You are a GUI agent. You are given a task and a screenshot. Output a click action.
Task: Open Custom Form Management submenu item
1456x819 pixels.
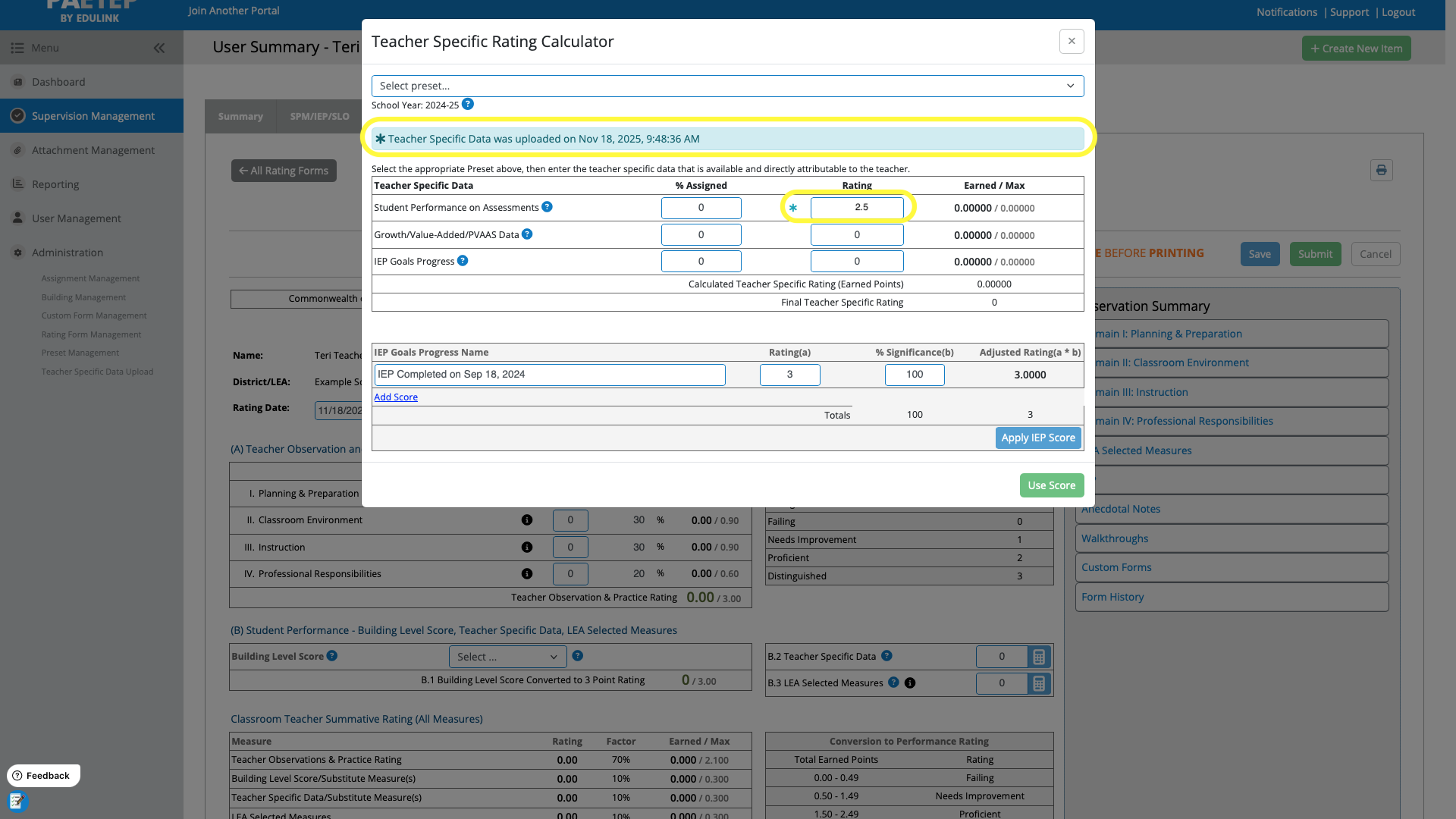pyautogui.click(x=94, y=315)
